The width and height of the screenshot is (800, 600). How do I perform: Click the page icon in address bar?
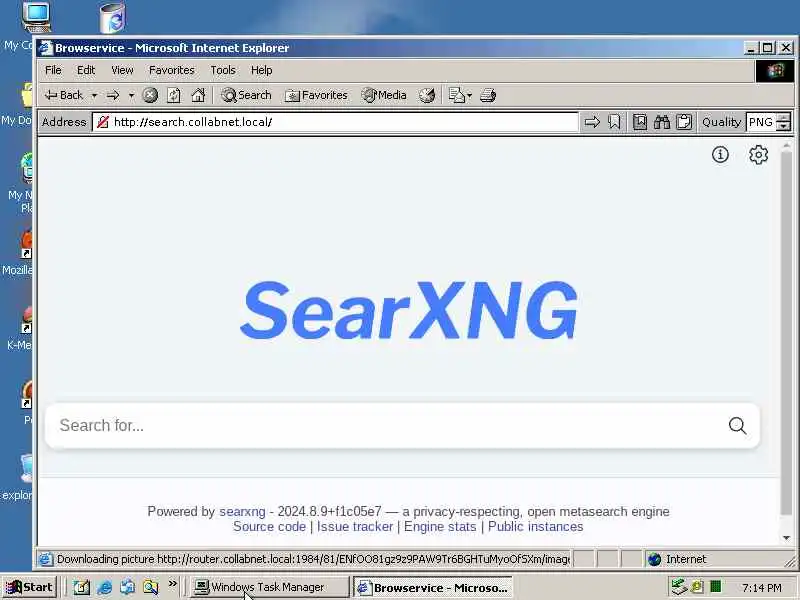coord(103,122)
